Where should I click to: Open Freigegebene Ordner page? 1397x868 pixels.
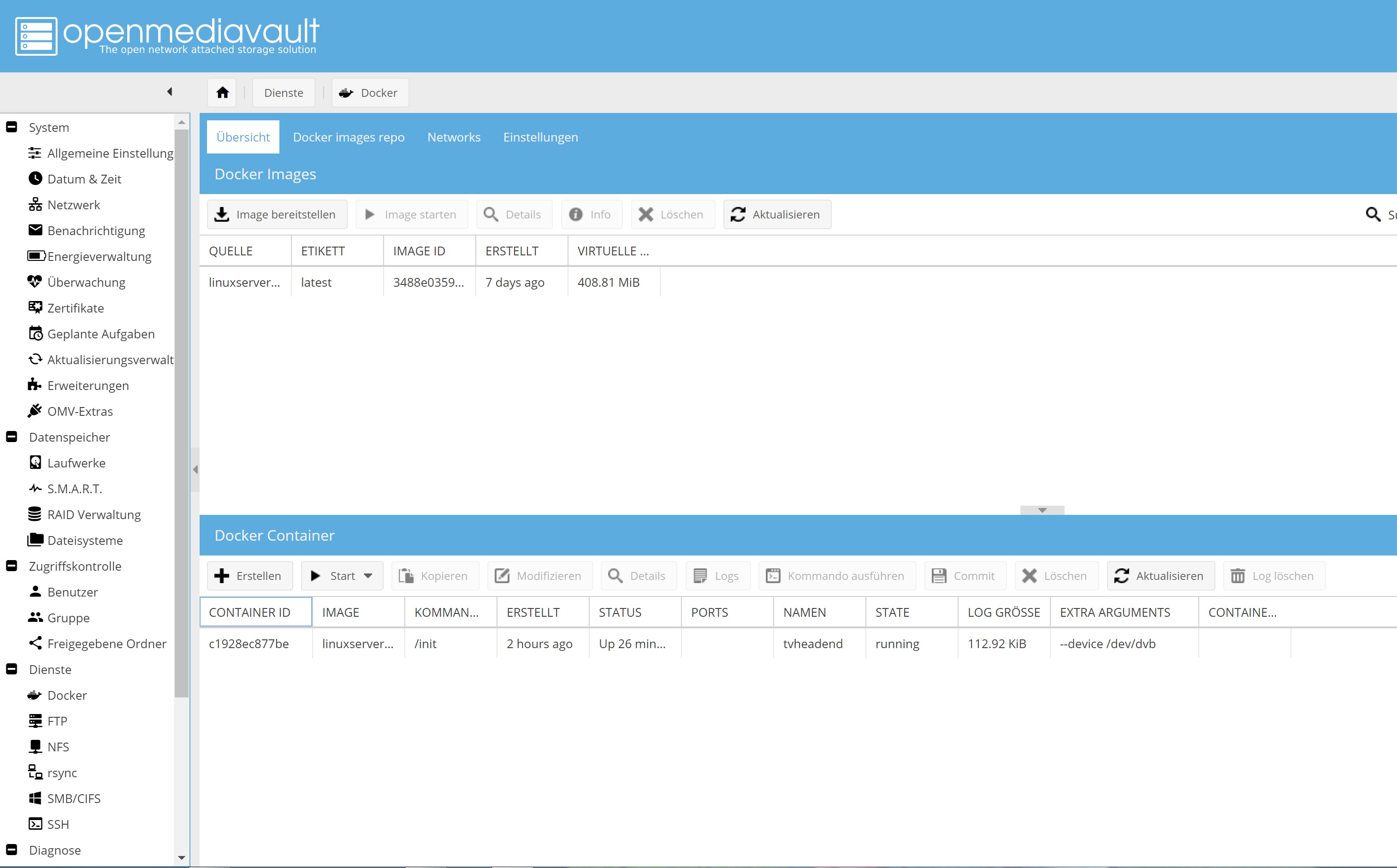click(97, 644)
